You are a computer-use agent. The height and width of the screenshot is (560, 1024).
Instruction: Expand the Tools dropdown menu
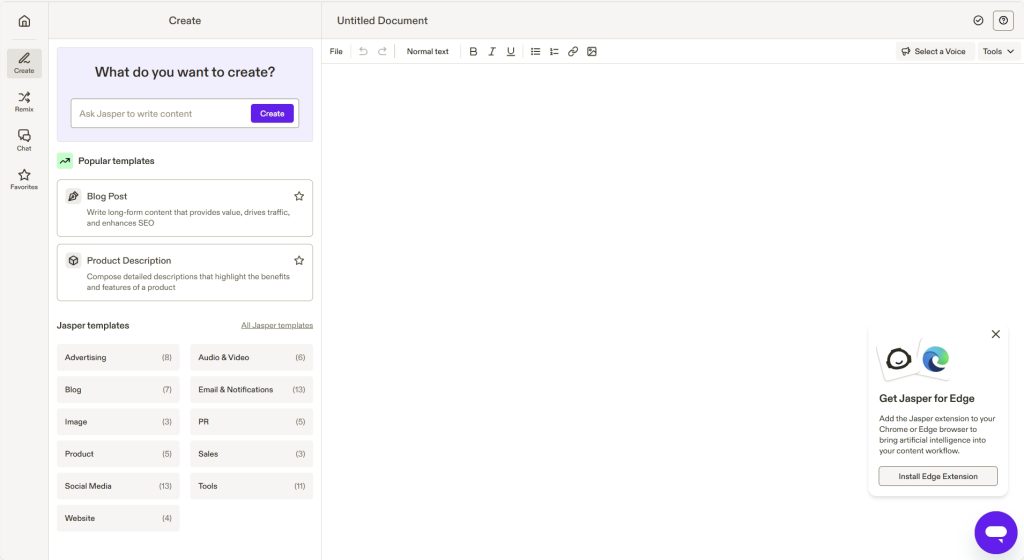click(x=998, y=52)
